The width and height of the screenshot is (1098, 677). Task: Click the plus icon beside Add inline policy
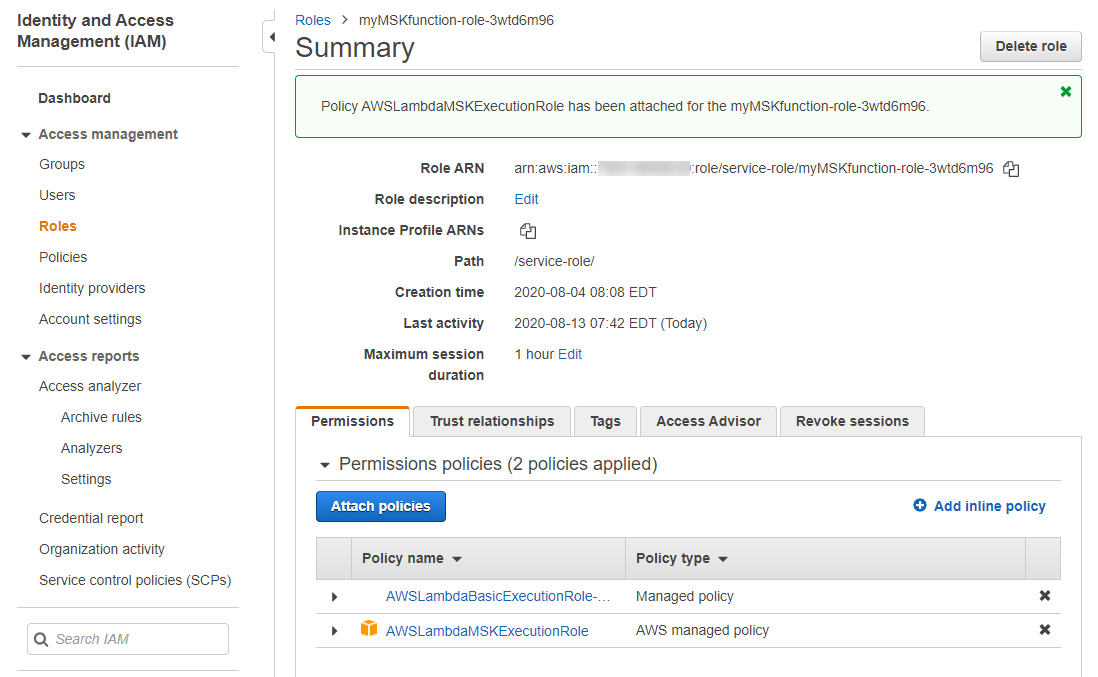919,505
